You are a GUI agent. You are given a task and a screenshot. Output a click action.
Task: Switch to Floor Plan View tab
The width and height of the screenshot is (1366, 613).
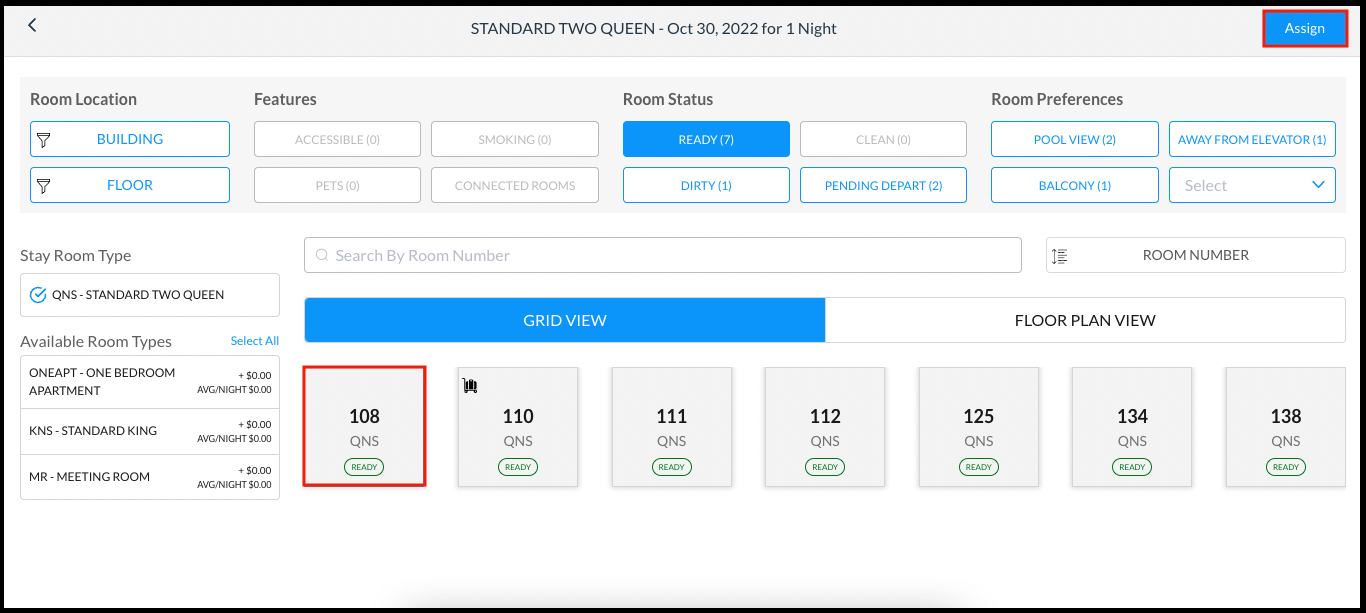click(1085, 321)
